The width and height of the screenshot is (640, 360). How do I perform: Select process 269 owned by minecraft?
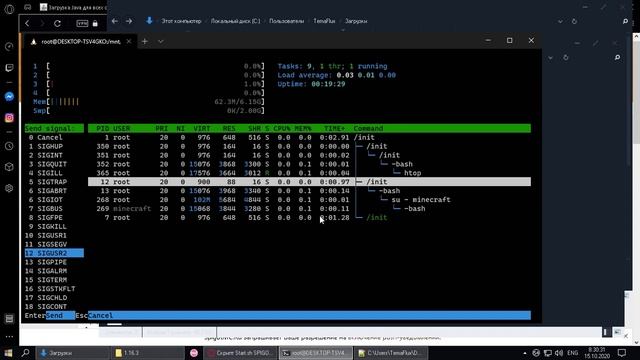click(309, 209)
